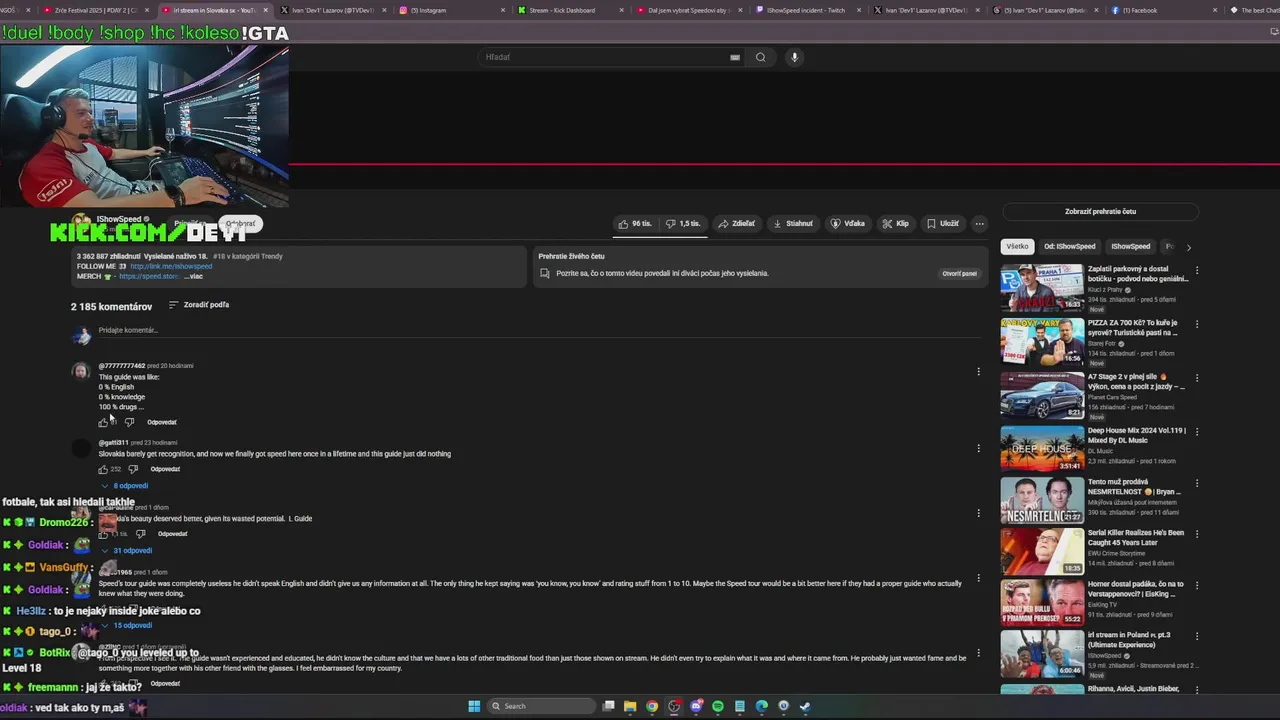Open the link.me/ishowspeed link
This screenshot has height=720, width=1280.
pos(171,266)
